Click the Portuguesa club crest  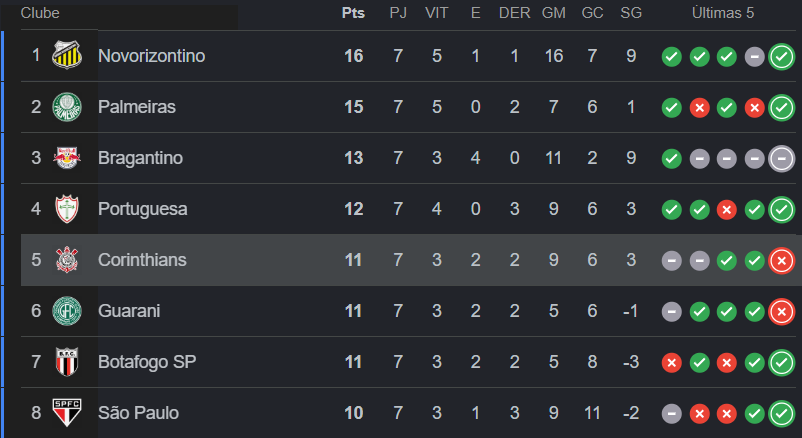click(67, 209)
